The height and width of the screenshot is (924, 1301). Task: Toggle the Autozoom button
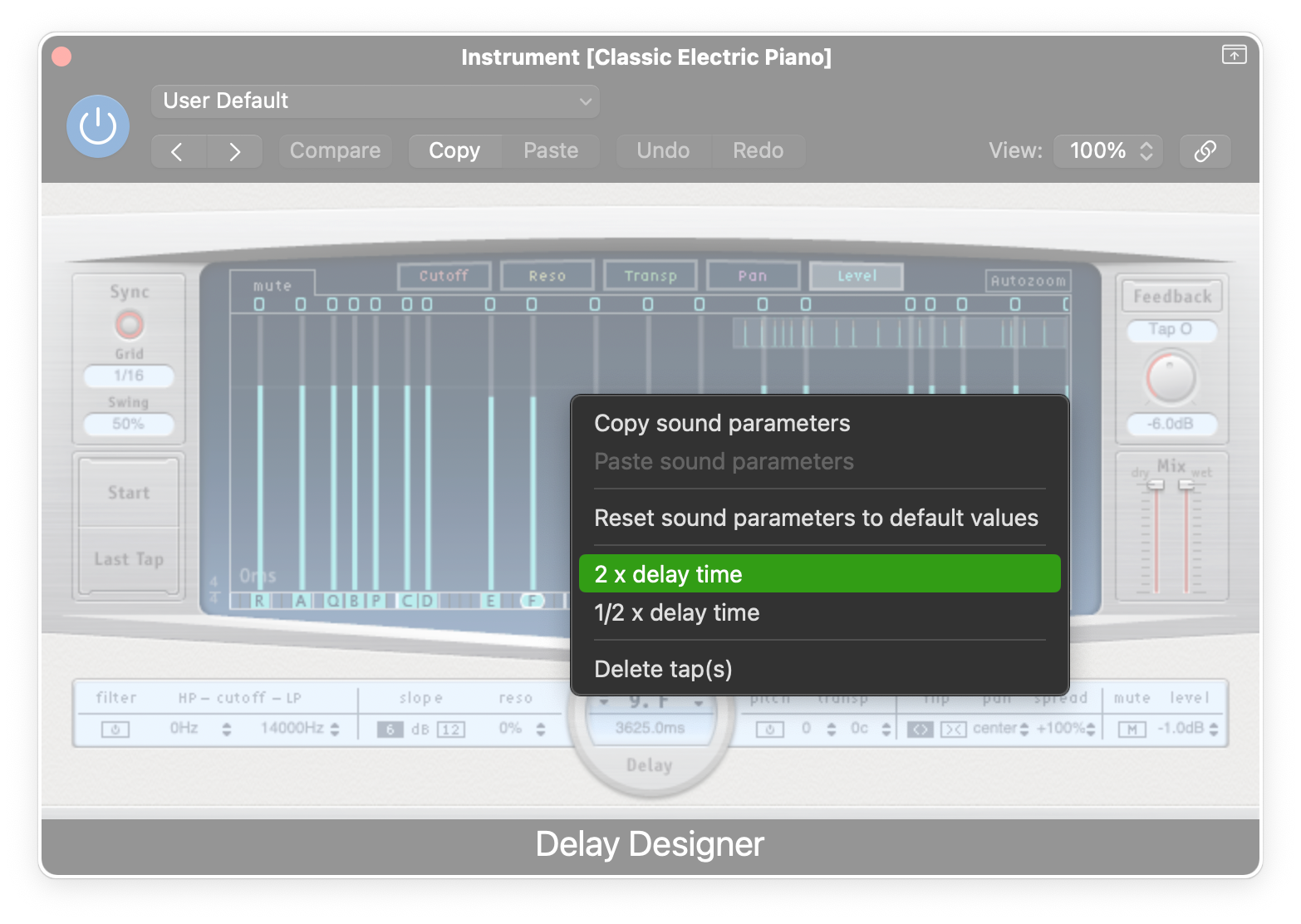click(1029, 281)
